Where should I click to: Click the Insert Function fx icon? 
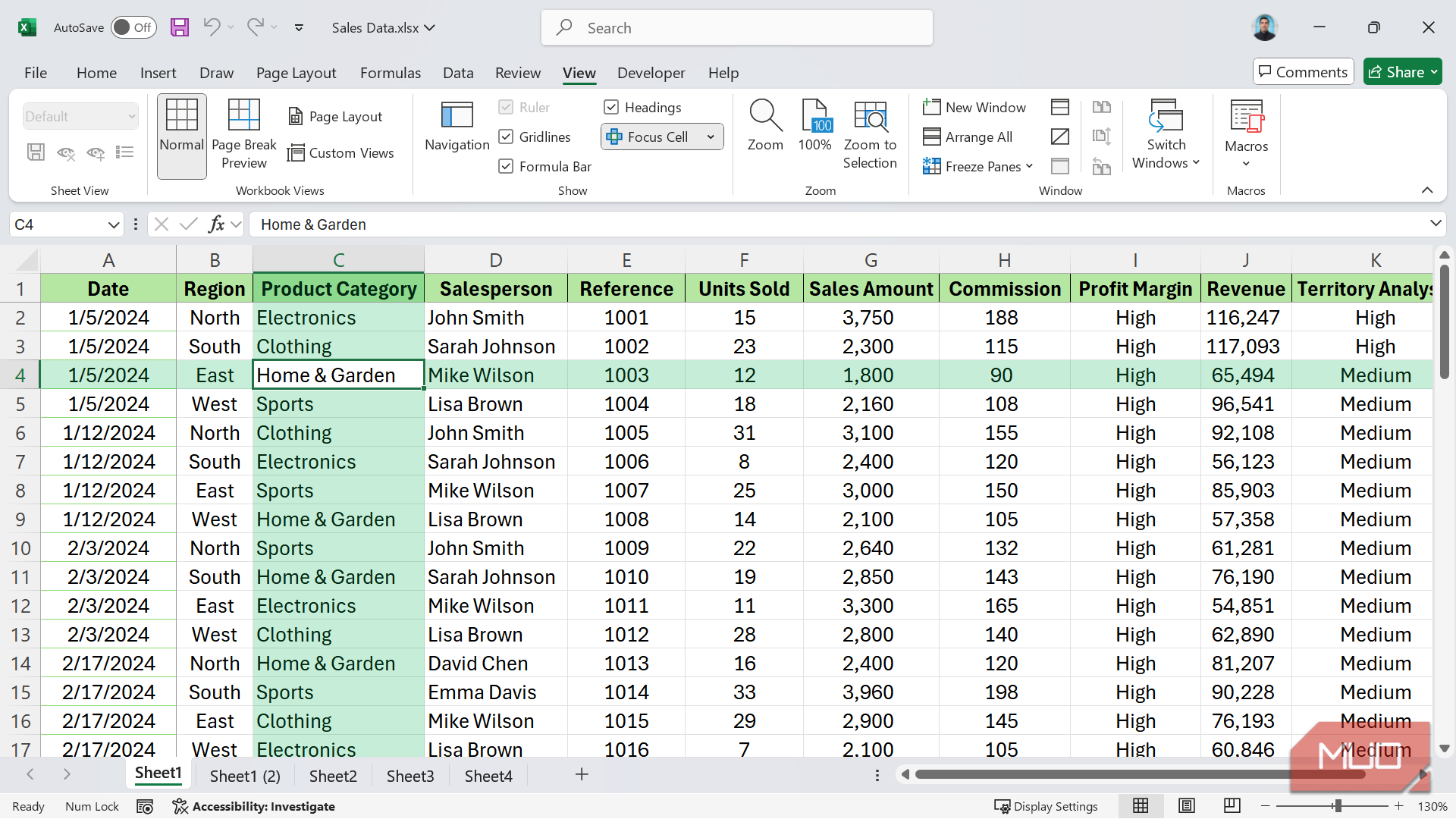click(x=216, y=224)
